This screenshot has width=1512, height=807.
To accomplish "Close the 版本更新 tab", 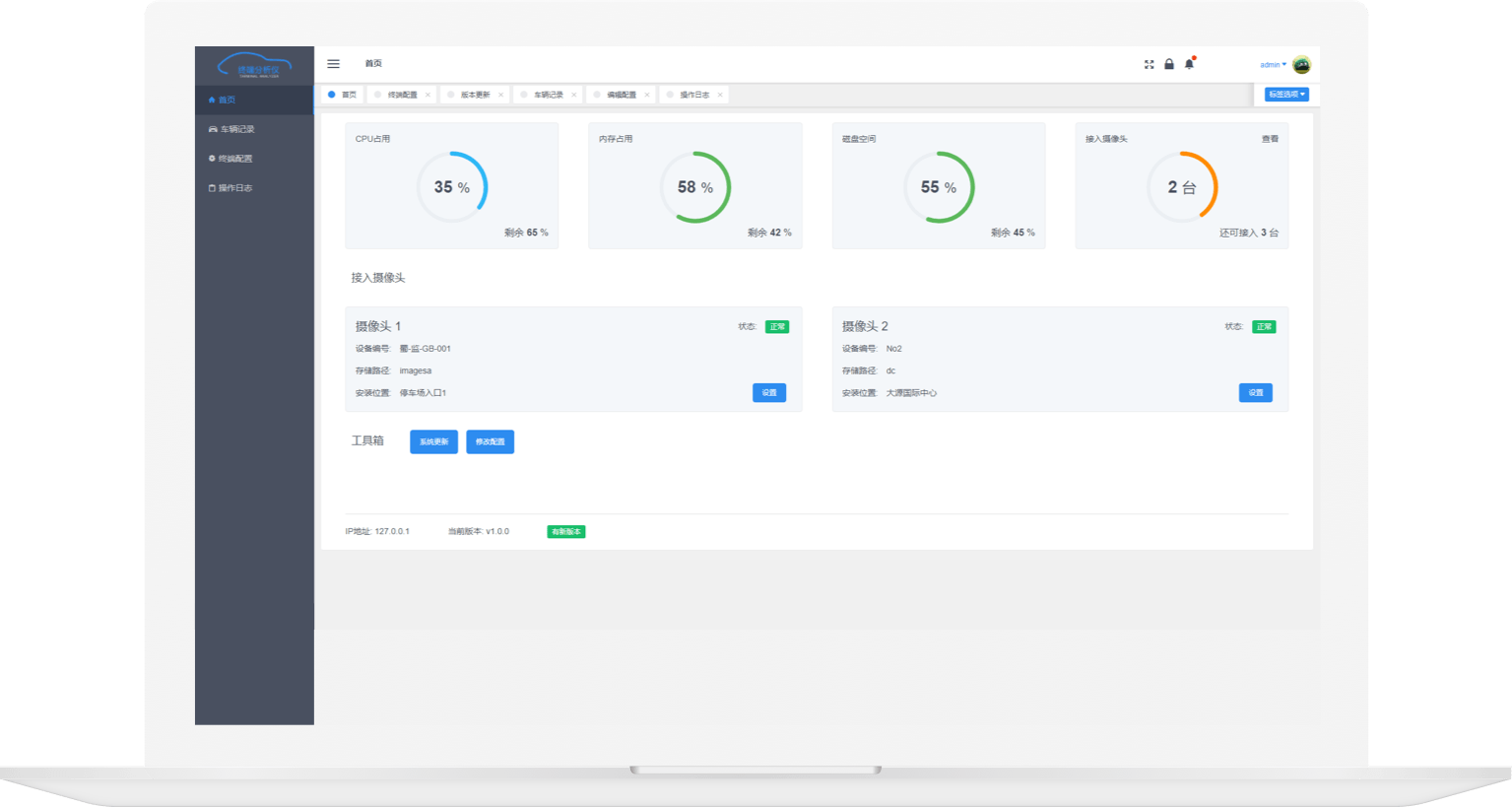I will [500, 96].
